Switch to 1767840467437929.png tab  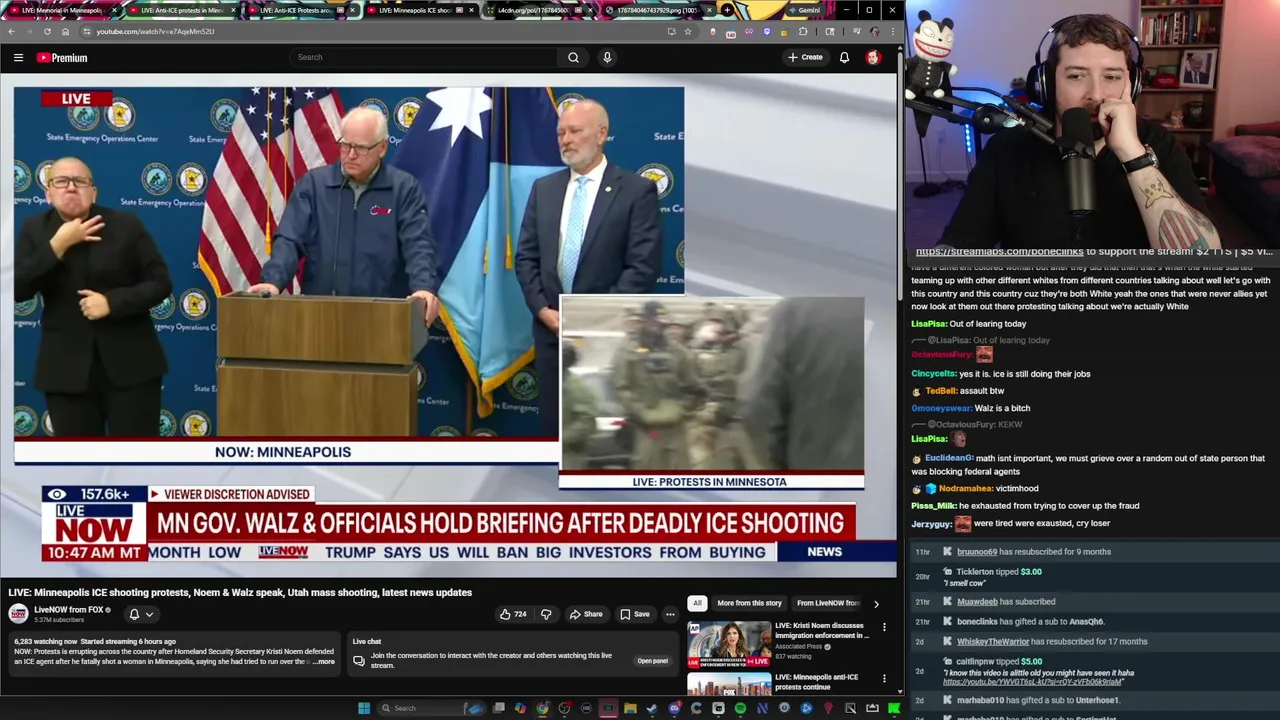(x=657, y=10)
